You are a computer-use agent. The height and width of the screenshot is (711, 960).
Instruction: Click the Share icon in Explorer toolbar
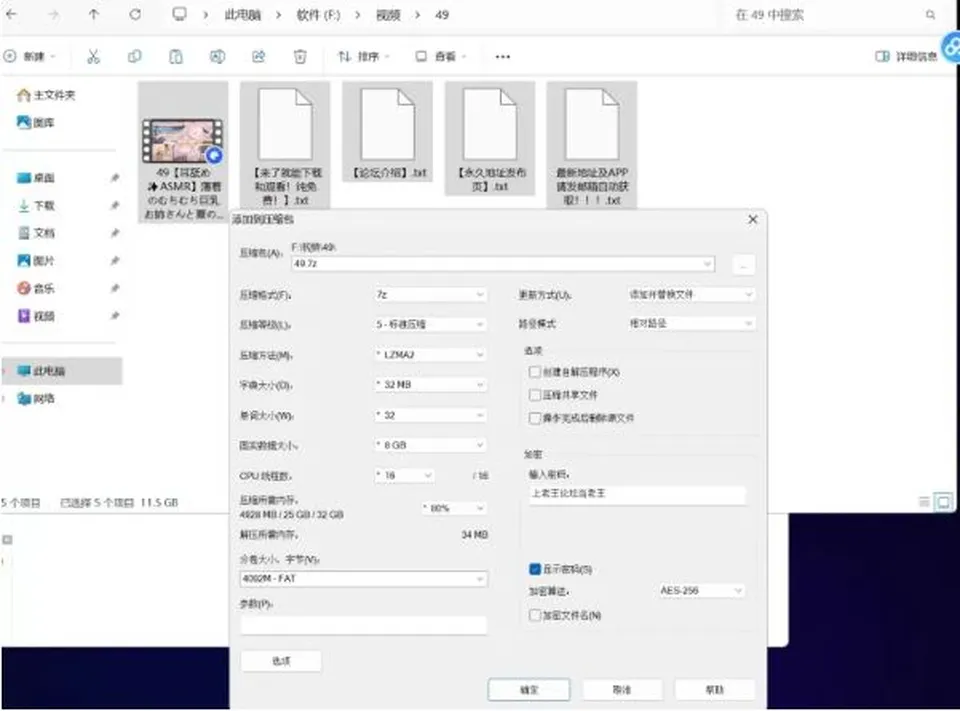tap(259, 57)
